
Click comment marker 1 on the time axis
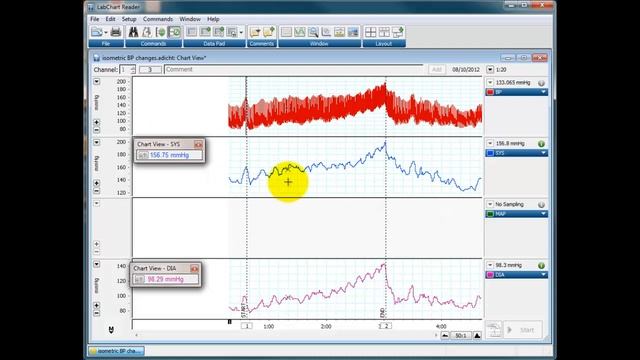(247, 326)
